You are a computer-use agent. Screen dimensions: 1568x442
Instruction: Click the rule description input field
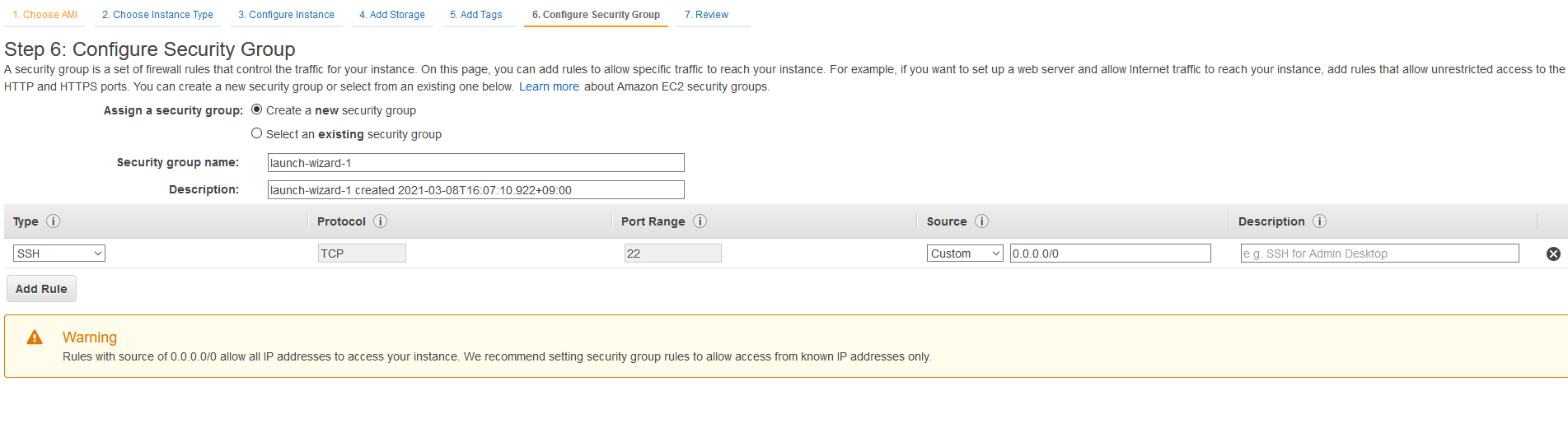coord(1380,254)
